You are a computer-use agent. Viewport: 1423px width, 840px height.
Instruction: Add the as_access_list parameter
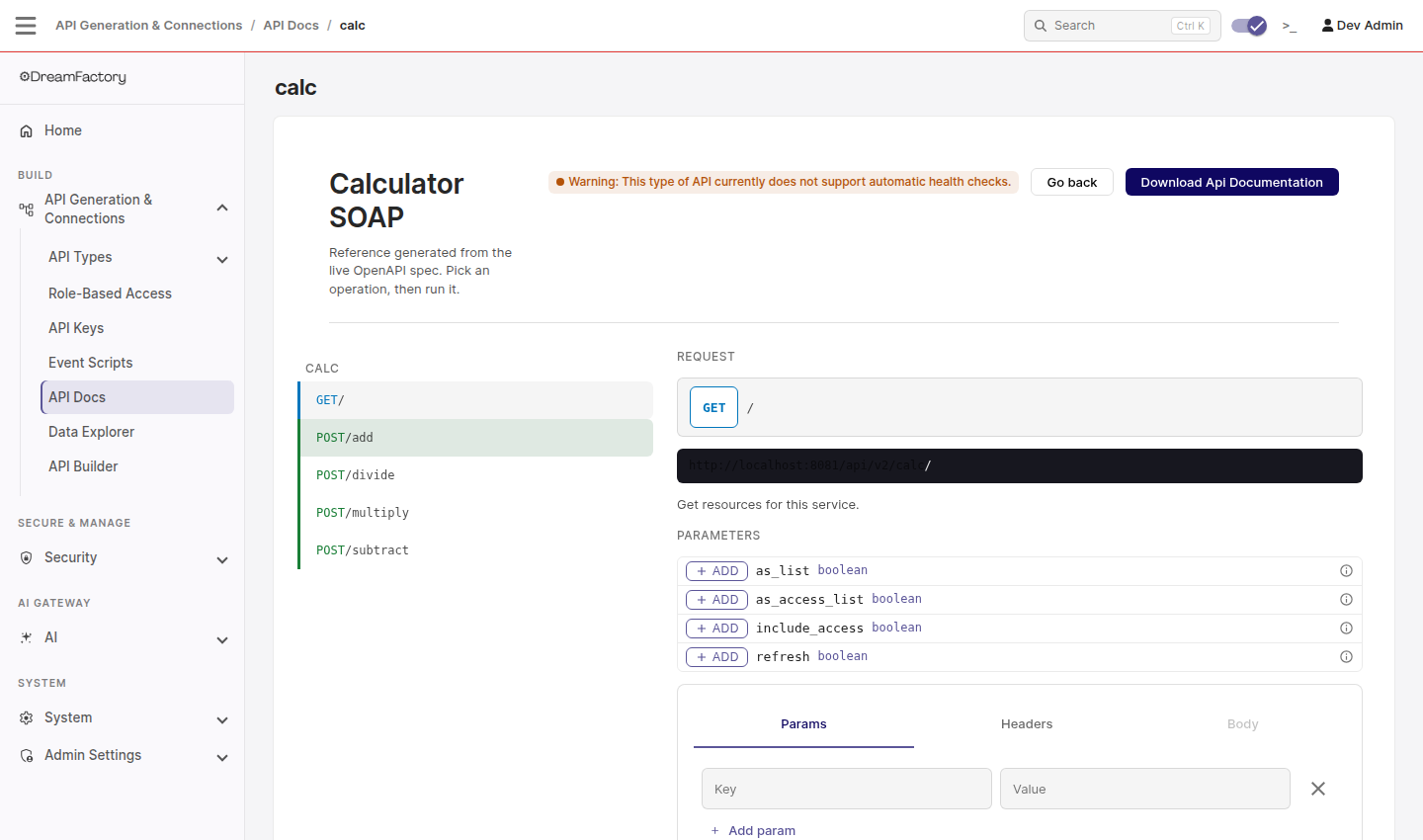[x=717, y=600]
